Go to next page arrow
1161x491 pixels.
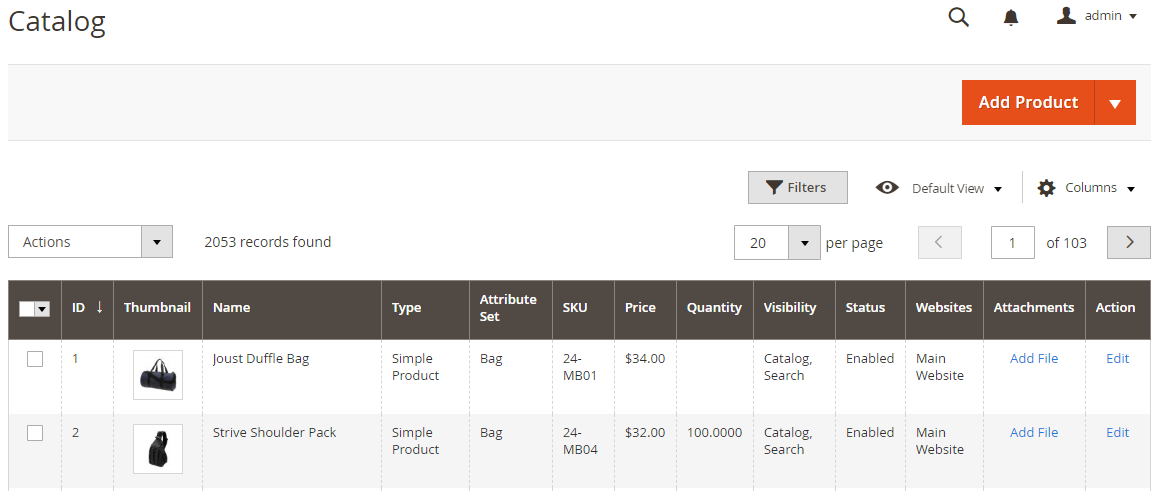tap(1129, 242)
